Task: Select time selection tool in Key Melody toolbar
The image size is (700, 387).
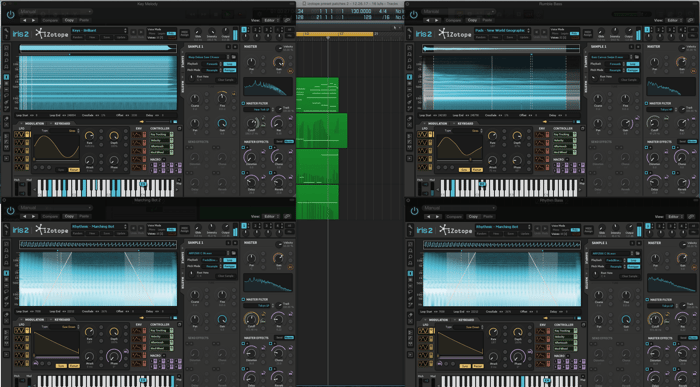Action: click(6, 77)
